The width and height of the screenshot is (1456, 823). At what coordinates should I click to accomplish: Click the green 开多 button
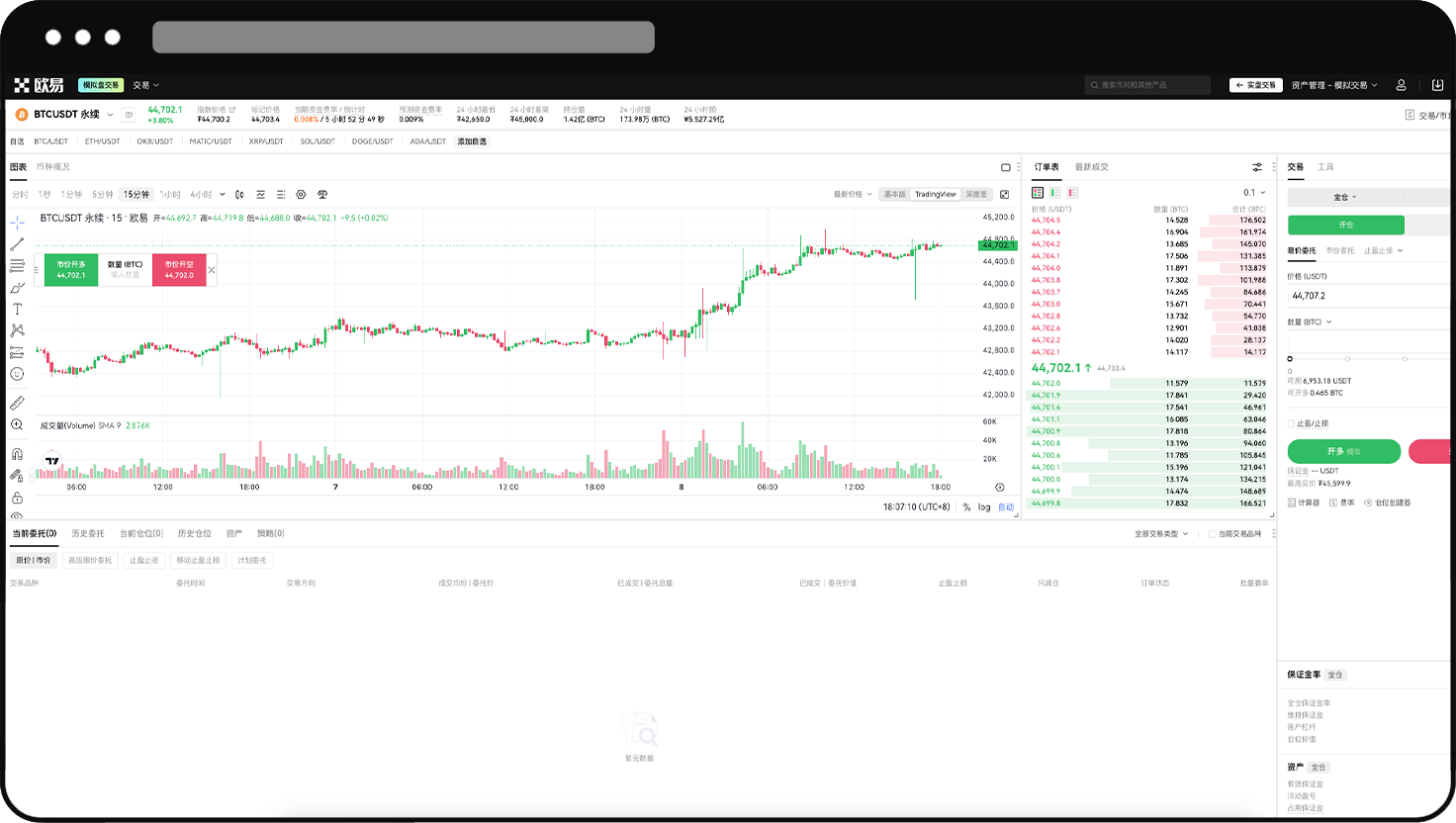point(1343,451)
